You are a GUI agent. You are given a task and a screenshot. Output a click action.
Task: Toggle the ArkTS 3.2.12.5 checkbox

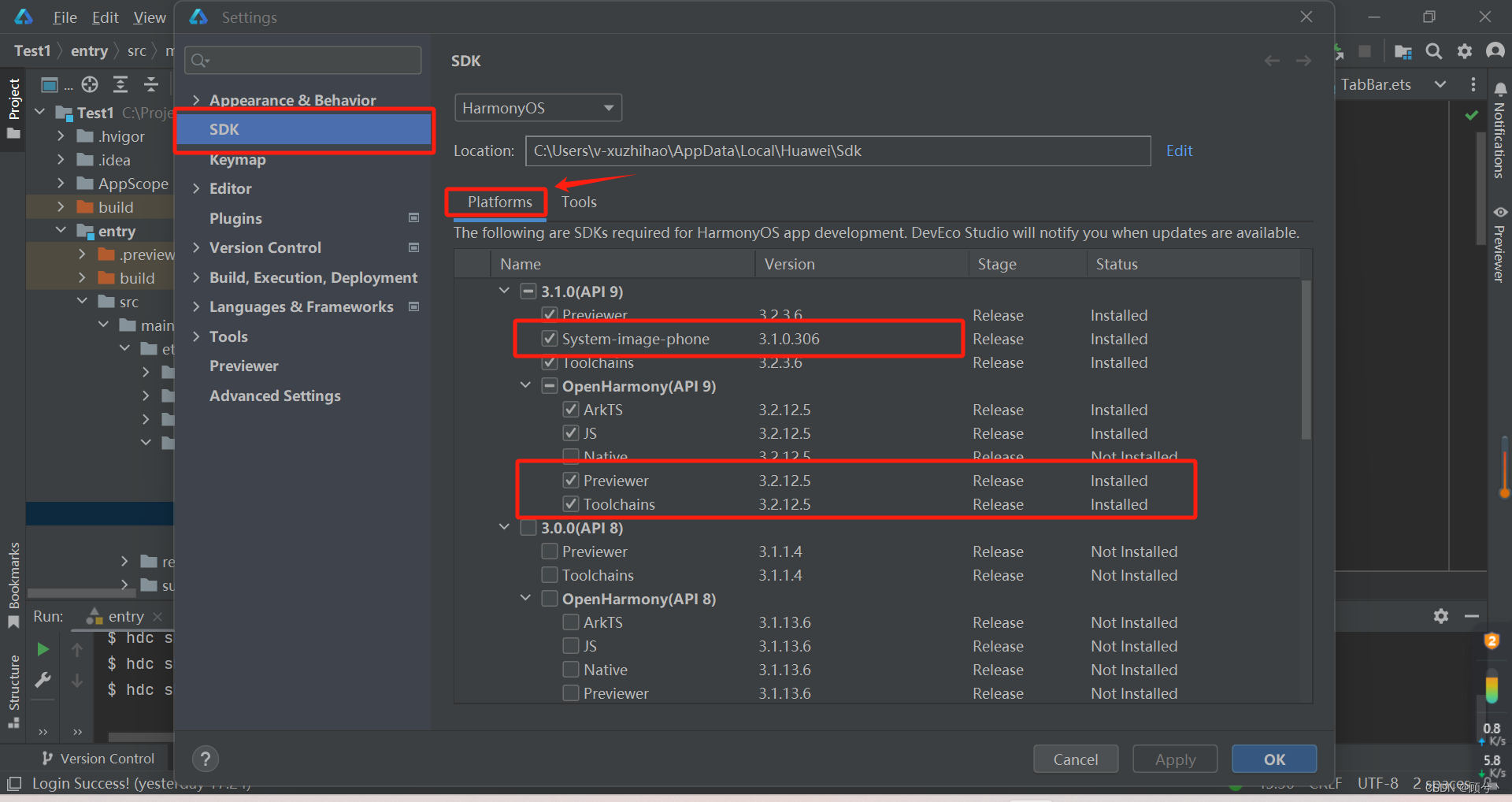pos(571,409)
